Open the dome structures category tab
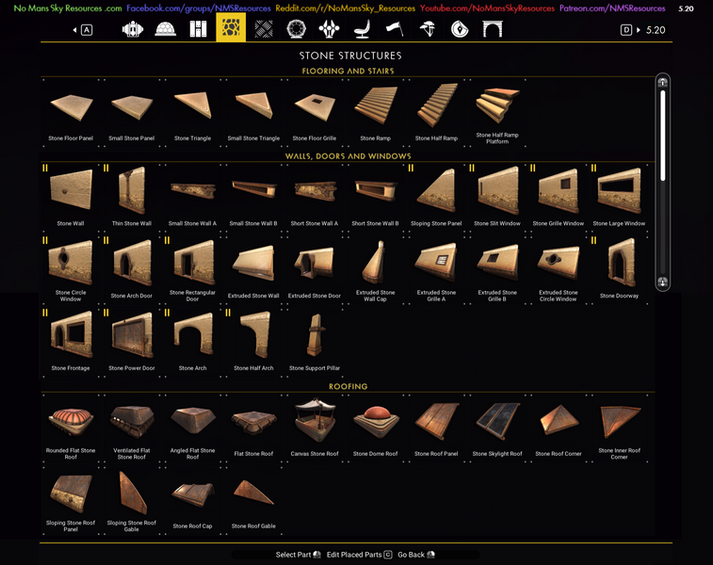The width and height of the screenshot is (713, 565). pyautogui.click(x=166, y=29)
